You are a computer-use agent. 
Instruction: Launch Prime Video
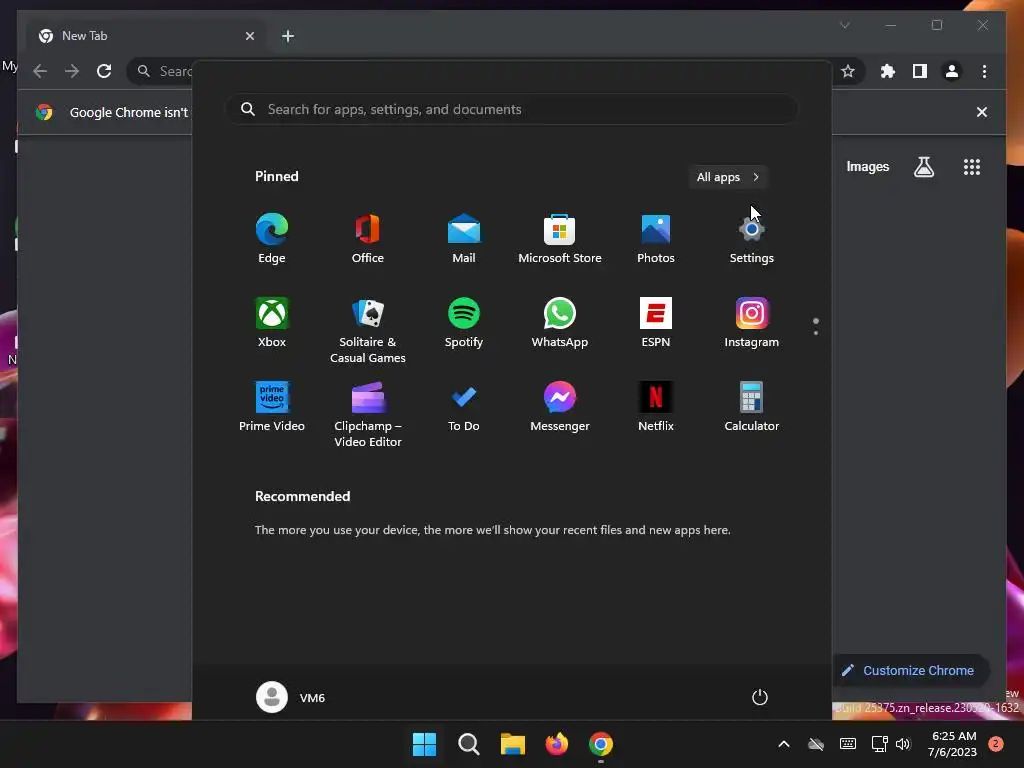[272, 407]
